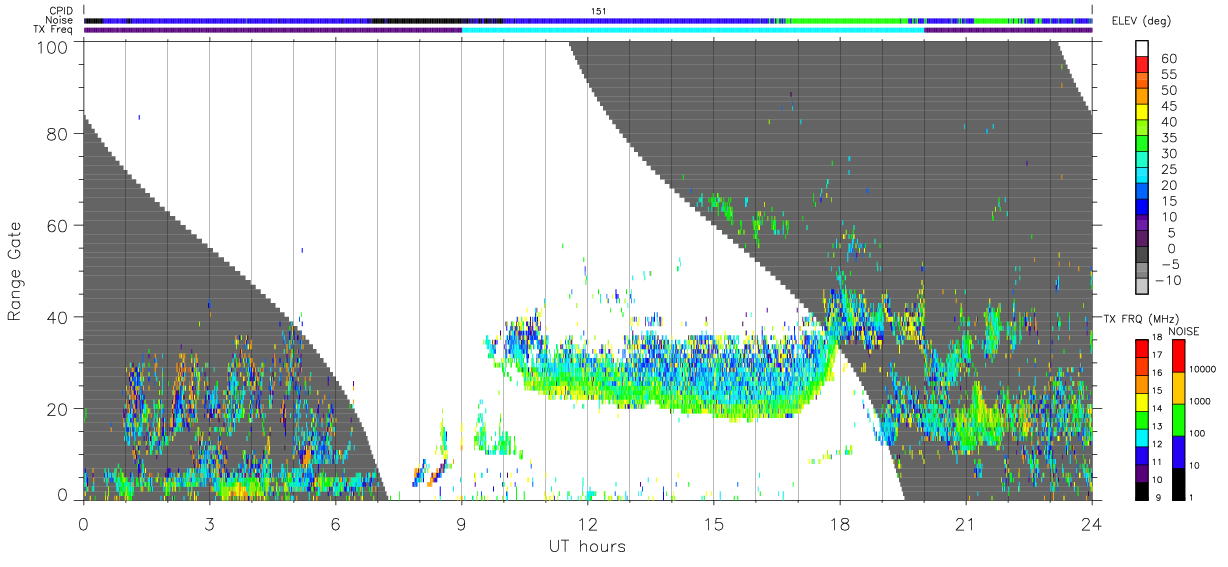Pick the orange swatch in NOISE legend

(1178, 387)
